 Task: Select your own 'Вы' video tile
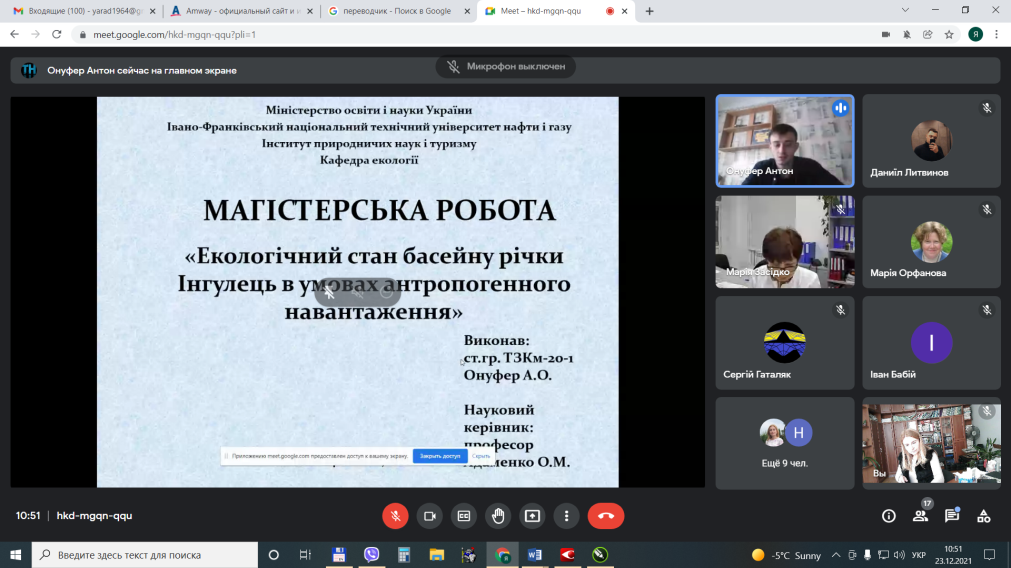tap(932, 443)
